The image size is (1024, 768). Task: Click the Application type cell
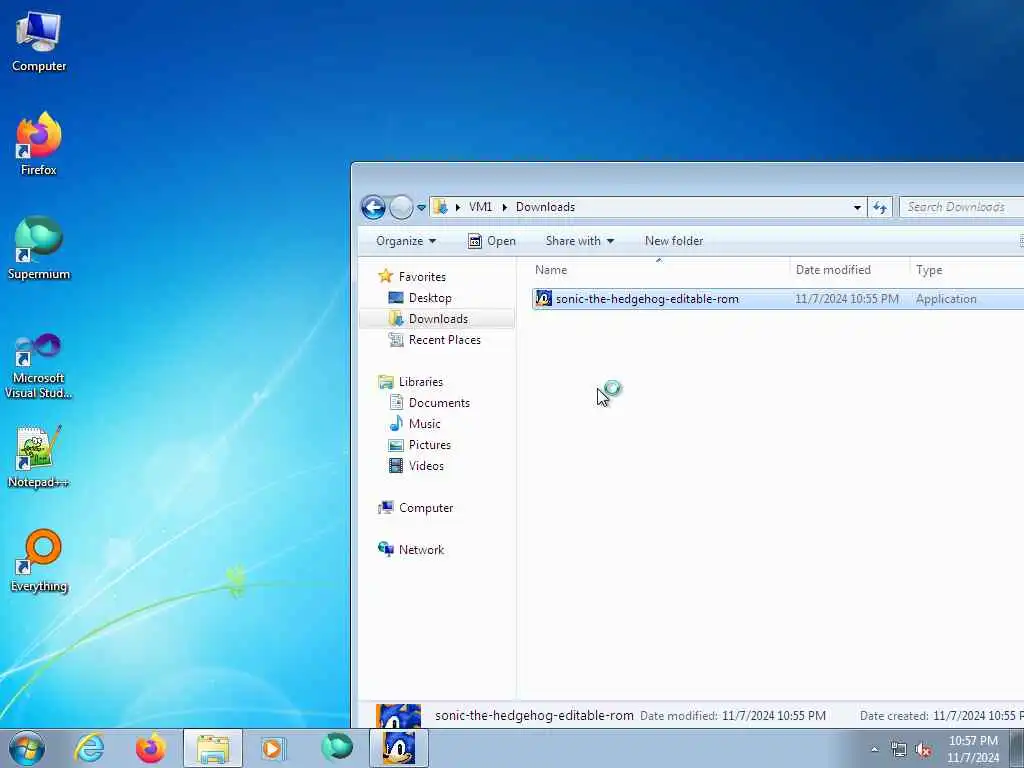click(946, 299)
